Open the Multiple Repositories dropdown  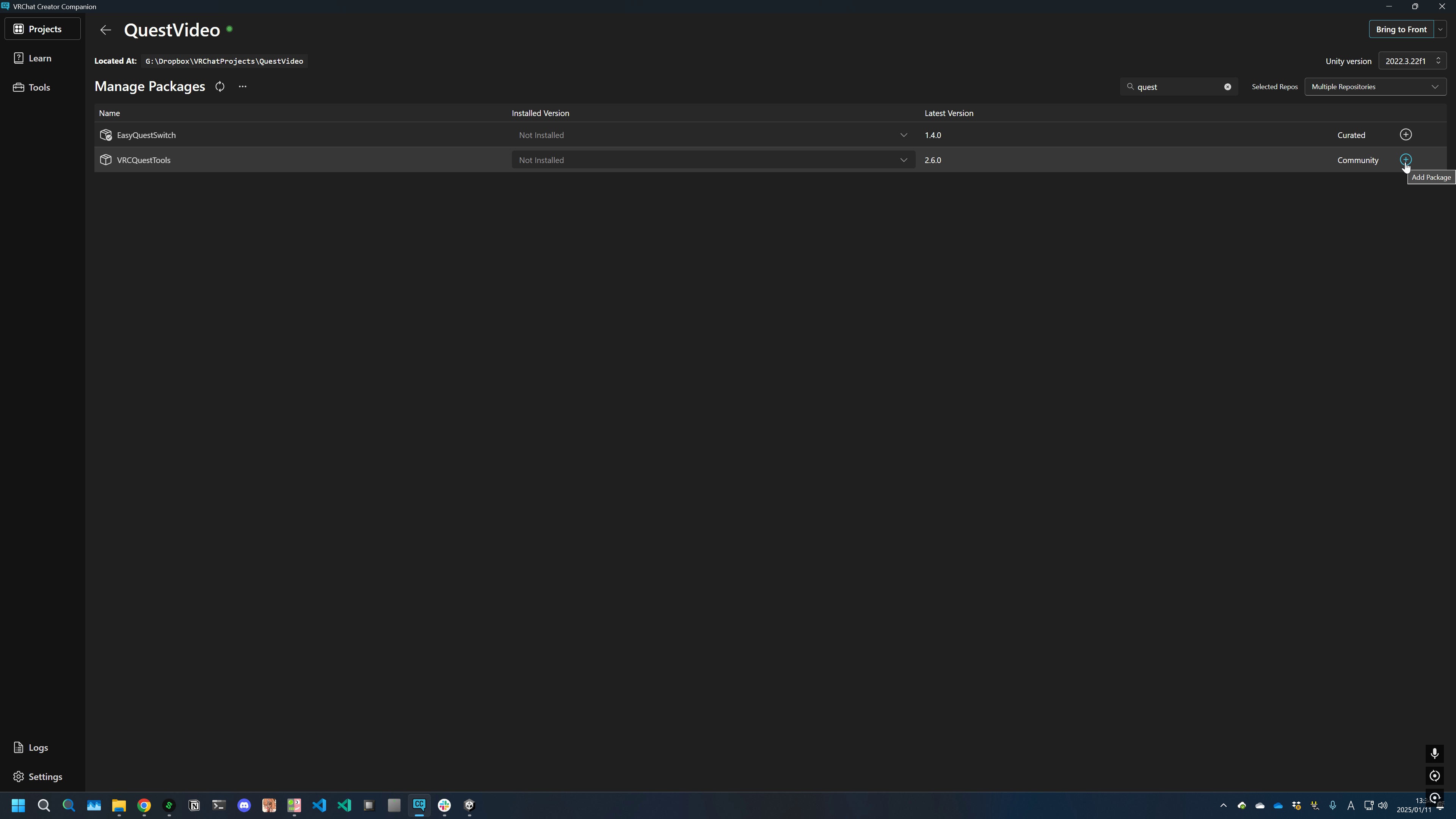click(1374, 86)
